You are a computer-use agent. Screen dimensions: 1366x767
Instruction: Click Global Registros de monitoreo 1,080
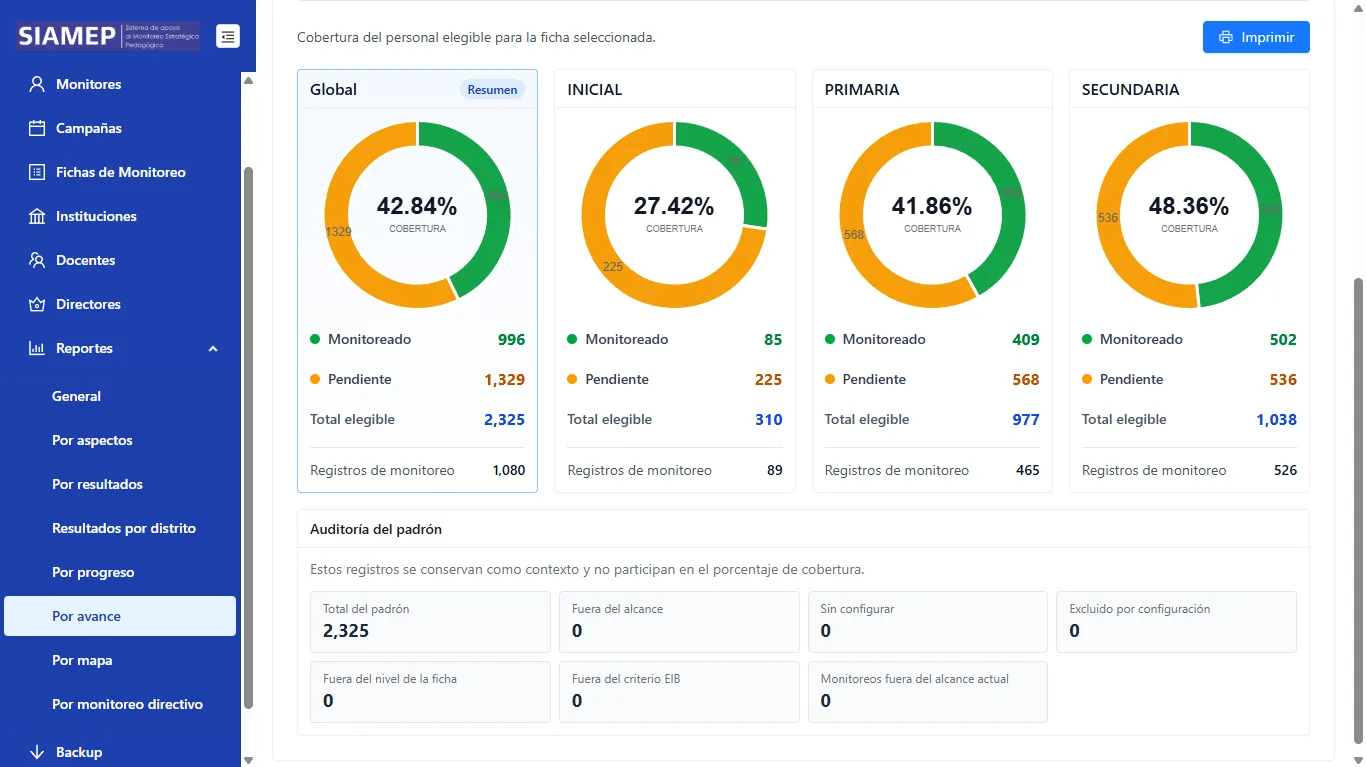509,470
